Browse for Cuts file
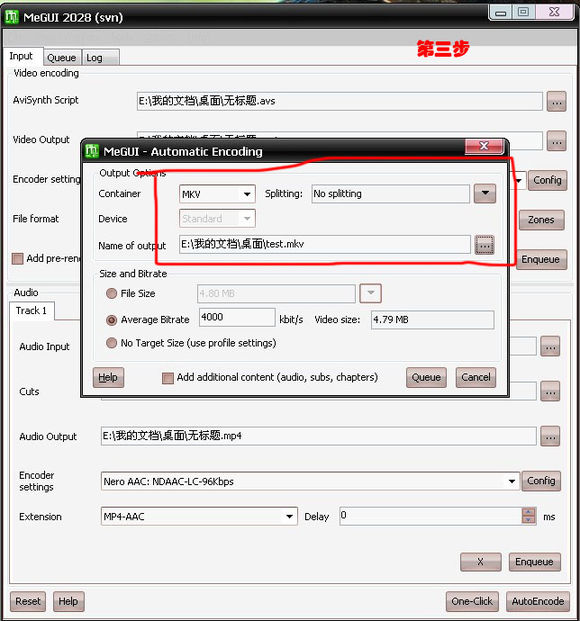This screenshot has height=621, width=580. click(x=550, y=391)
